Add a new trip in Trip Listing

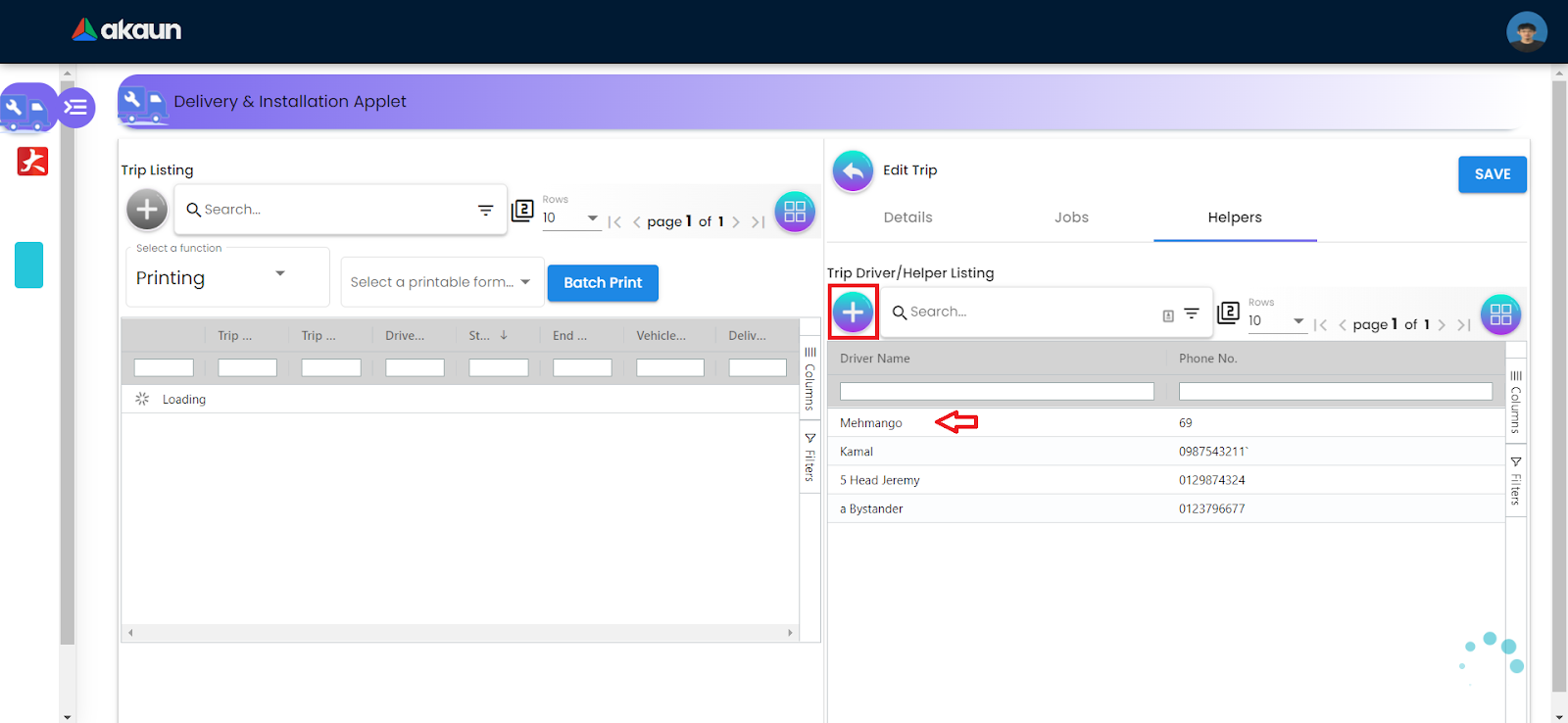(147, 209)
